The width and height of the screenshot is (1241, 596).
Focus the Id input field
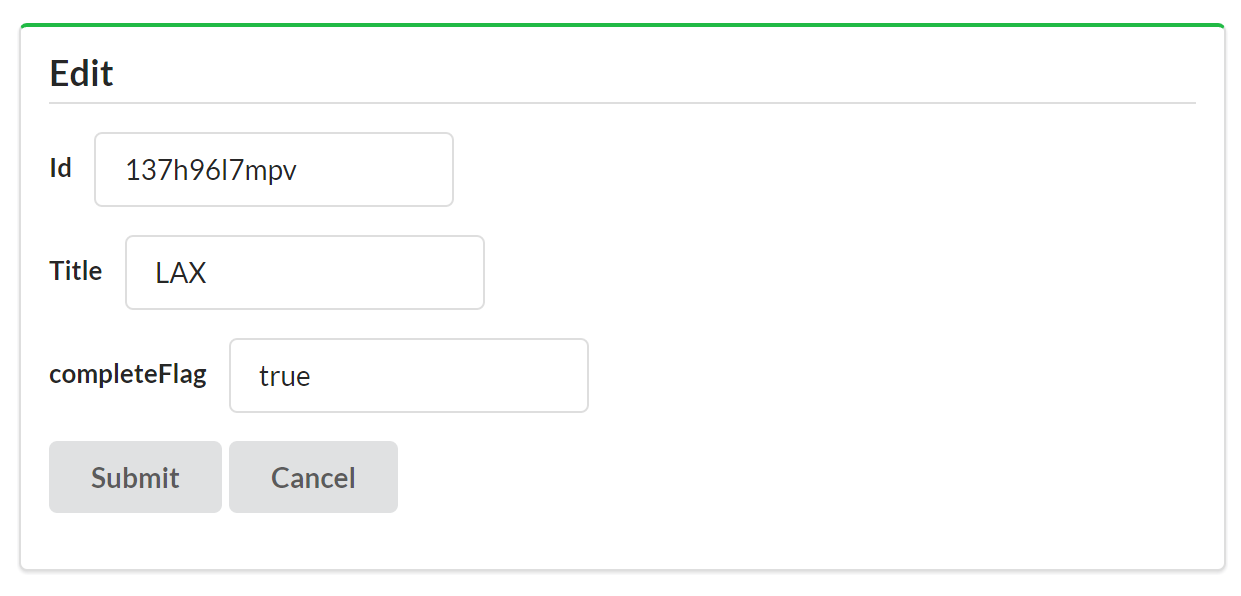pyautogui.click(x=273, y=170)
